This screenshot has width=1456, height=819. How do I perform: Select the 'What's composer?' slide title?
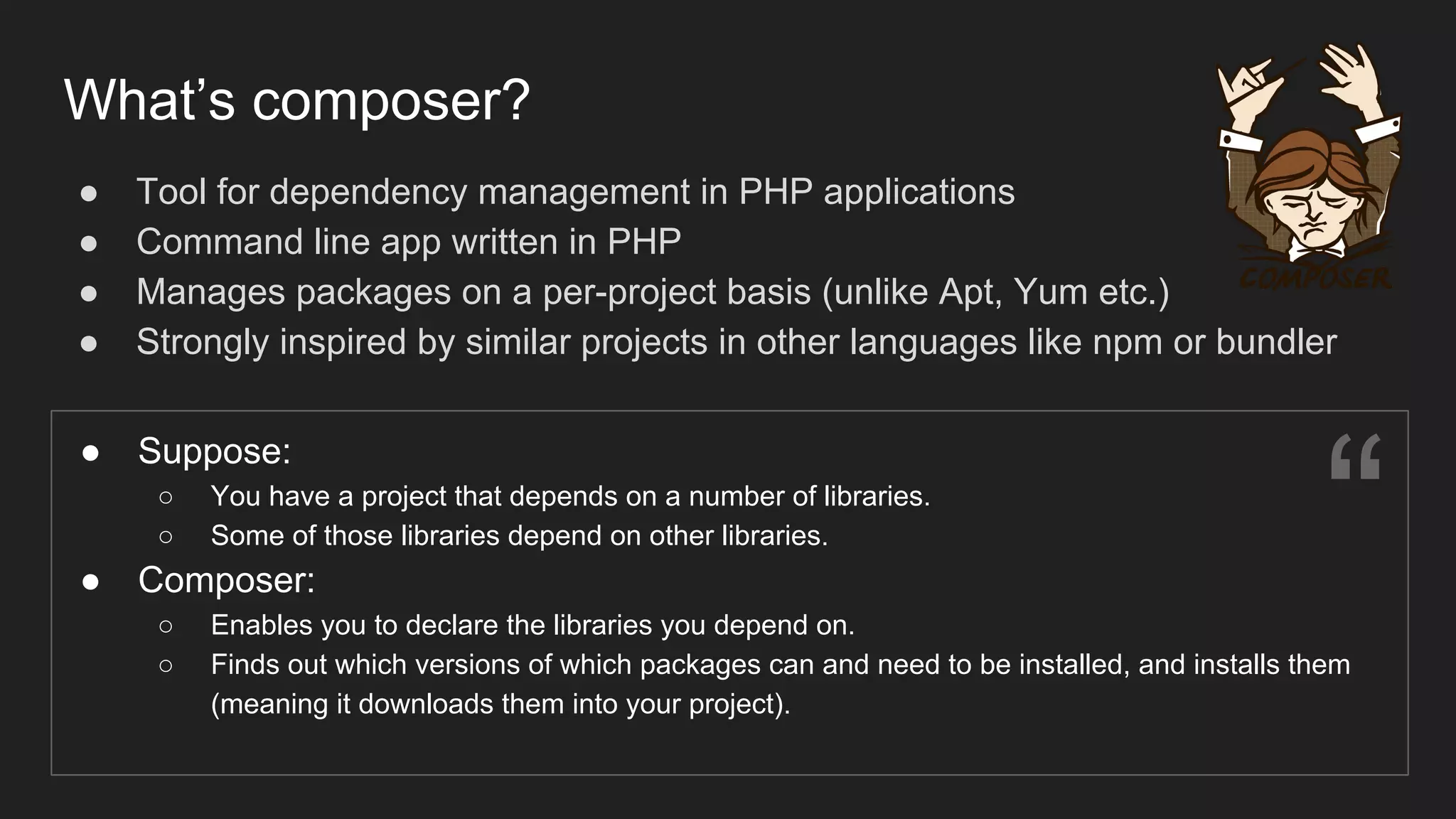pos(297,101)
